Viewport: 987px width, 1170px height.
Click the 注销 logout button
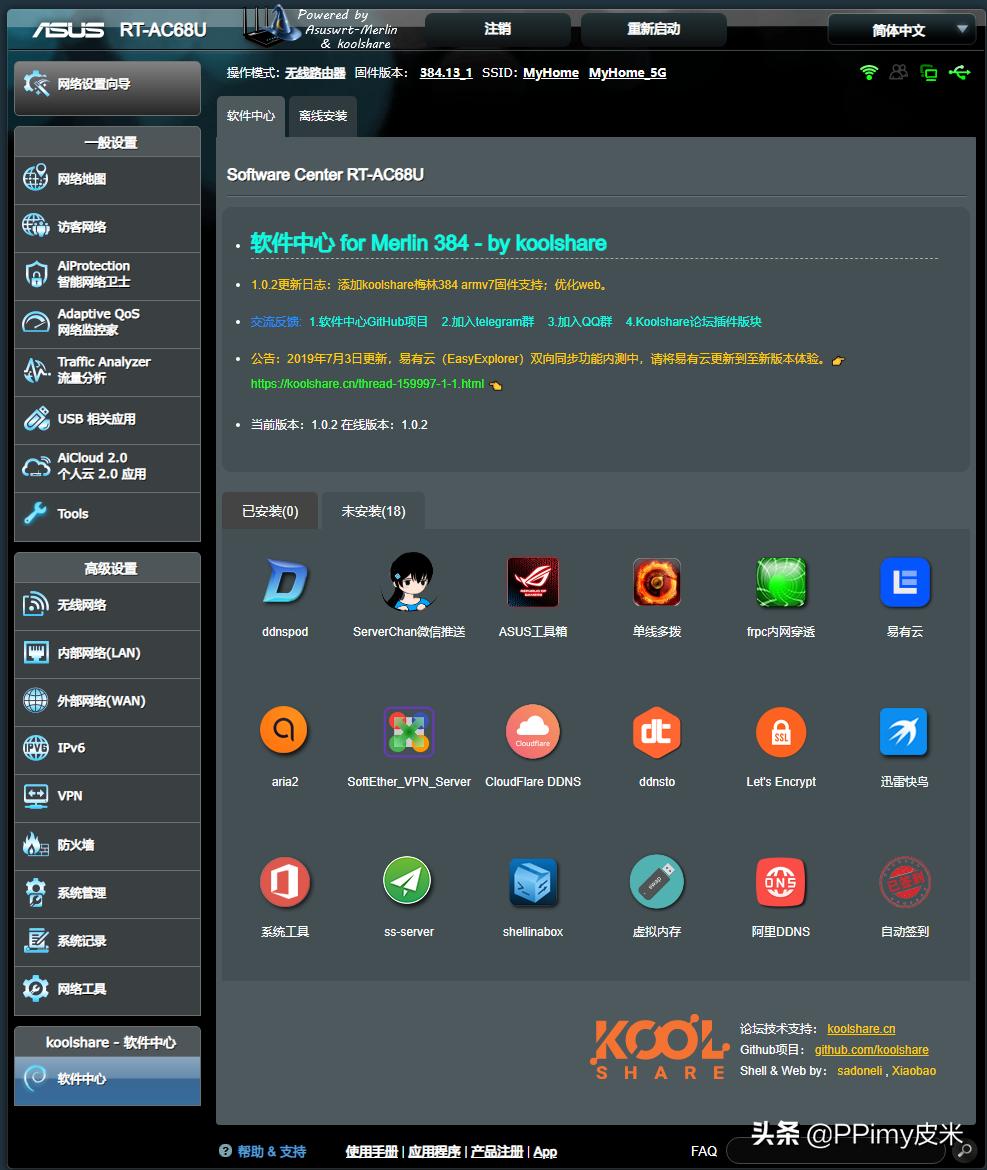[497, 29]
